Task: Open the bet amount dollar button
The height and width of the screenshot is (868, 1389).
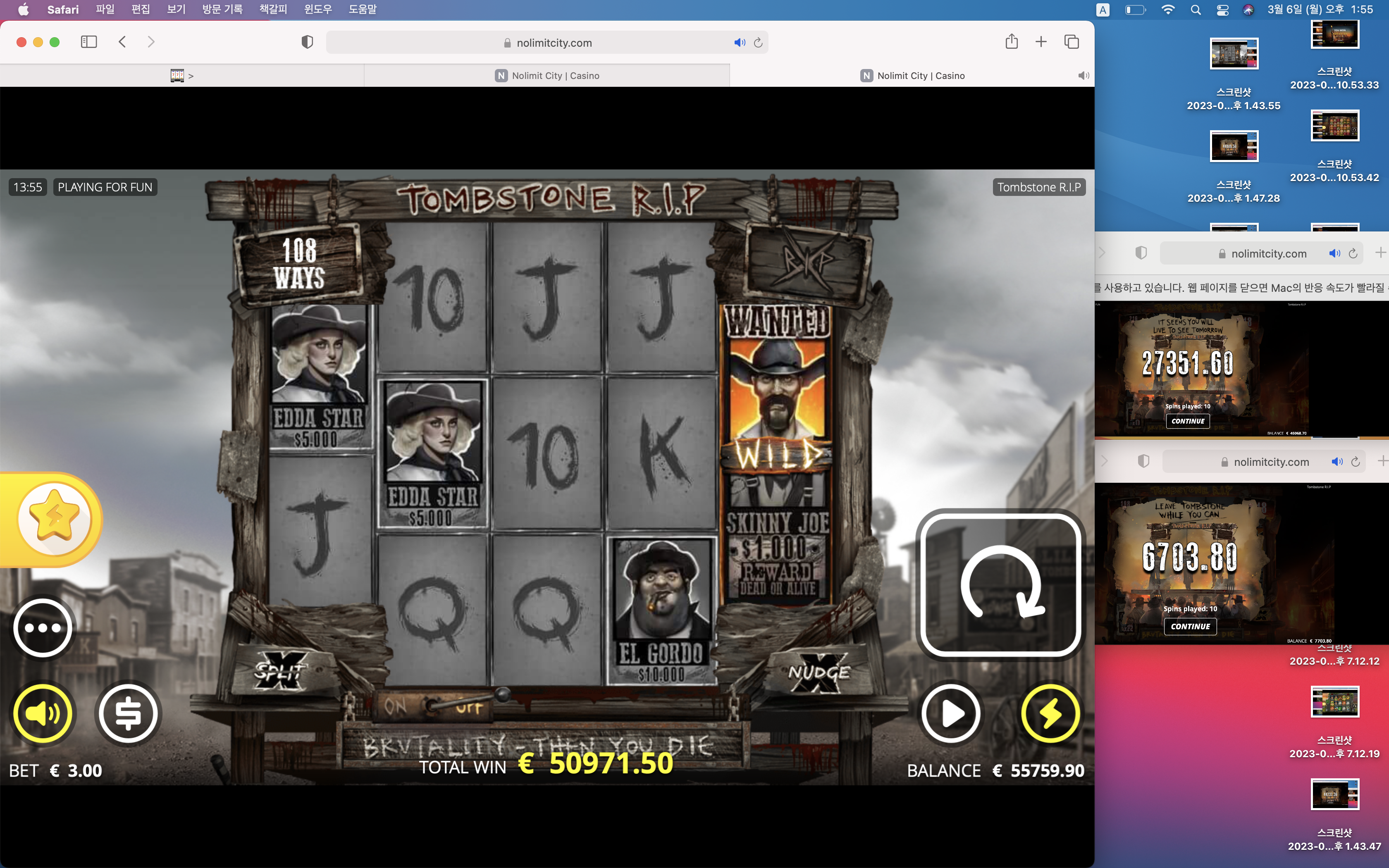Action: 128,713
